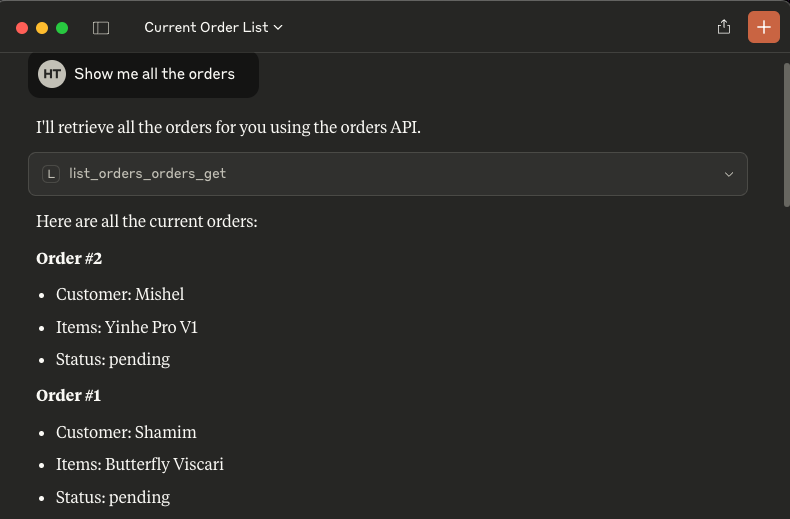
Task: Click the 'Show me all the orders' message
Action: click(154, 74)
